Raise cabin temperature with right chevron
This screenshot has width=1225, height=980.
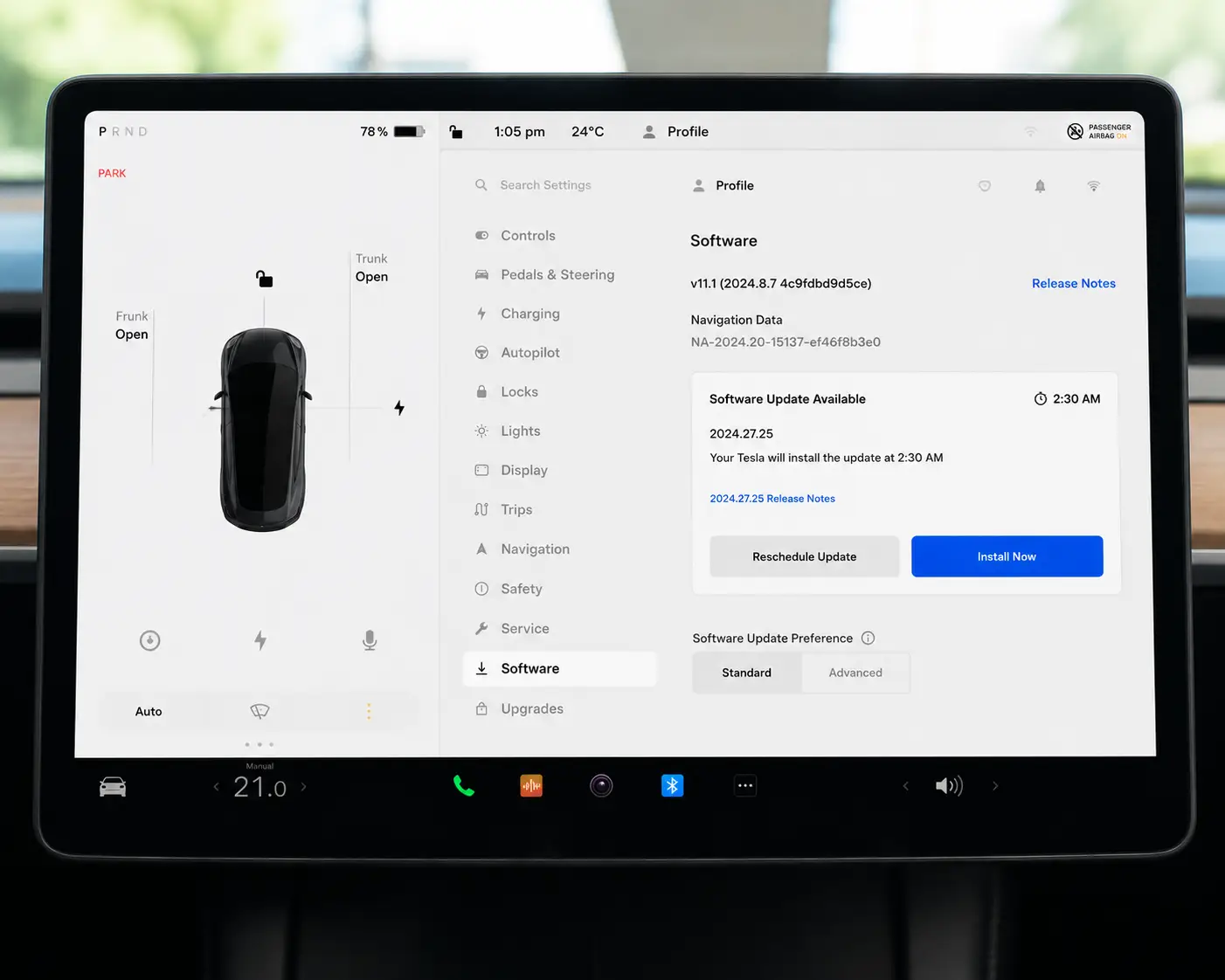304,787
